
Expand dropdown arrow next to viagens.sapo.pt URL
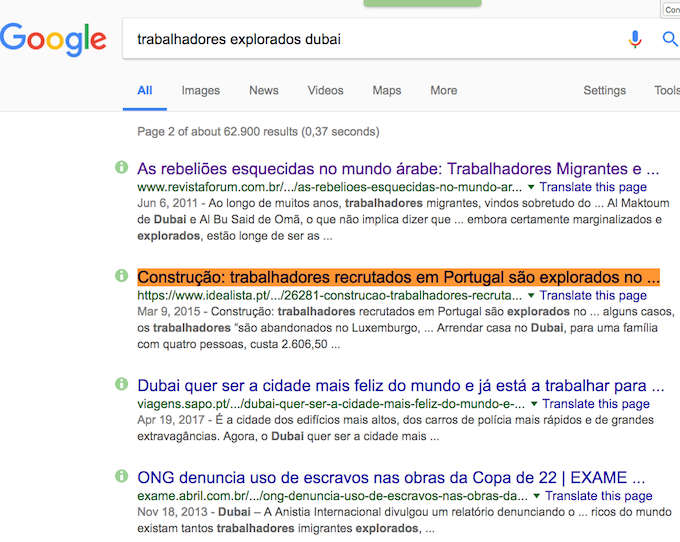pyautogui.click(x=534, y=404)
